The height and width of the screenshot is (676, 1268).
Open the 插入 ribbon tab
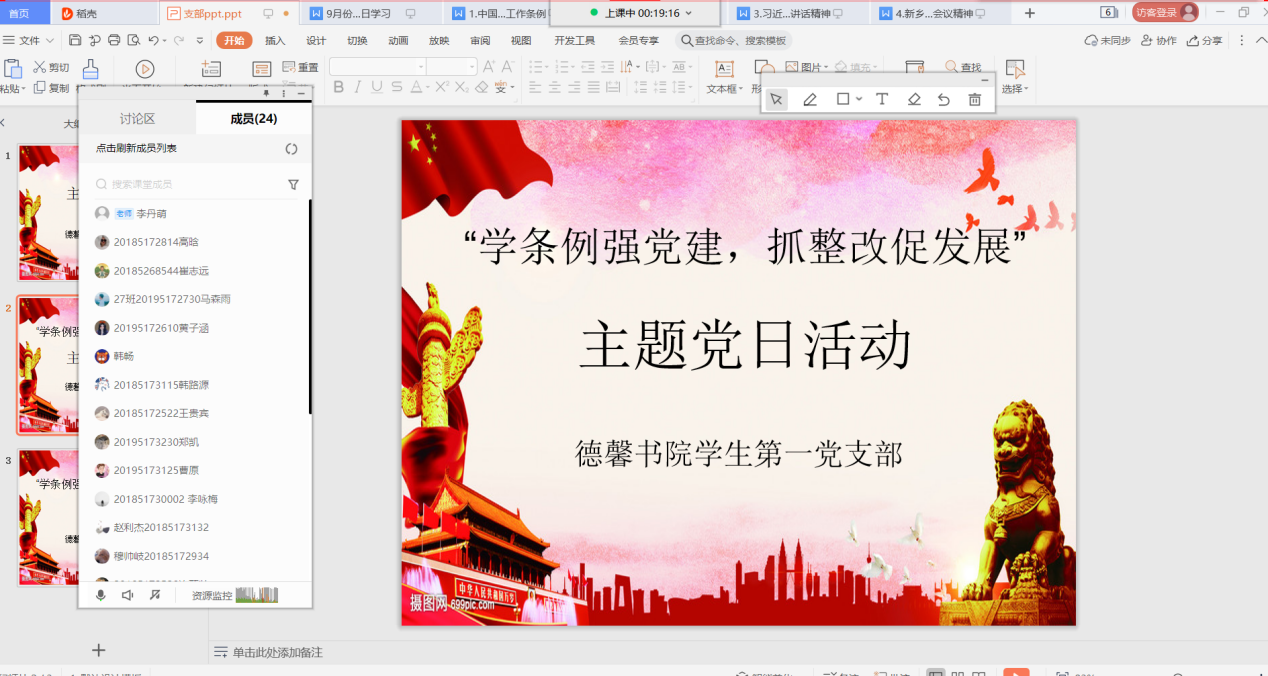(275, 41)
